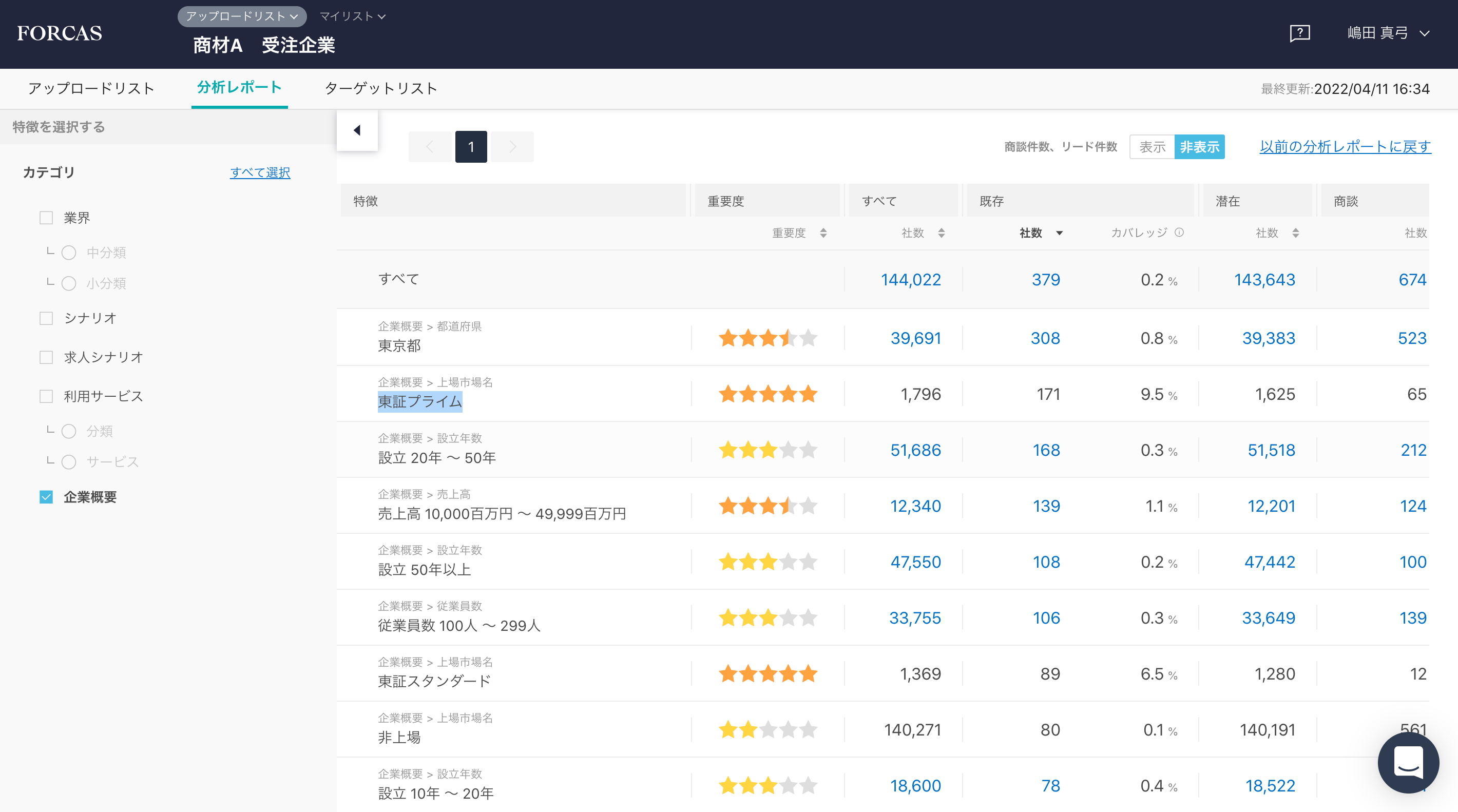Uncheck the 企業概要 checkbox

46,497
